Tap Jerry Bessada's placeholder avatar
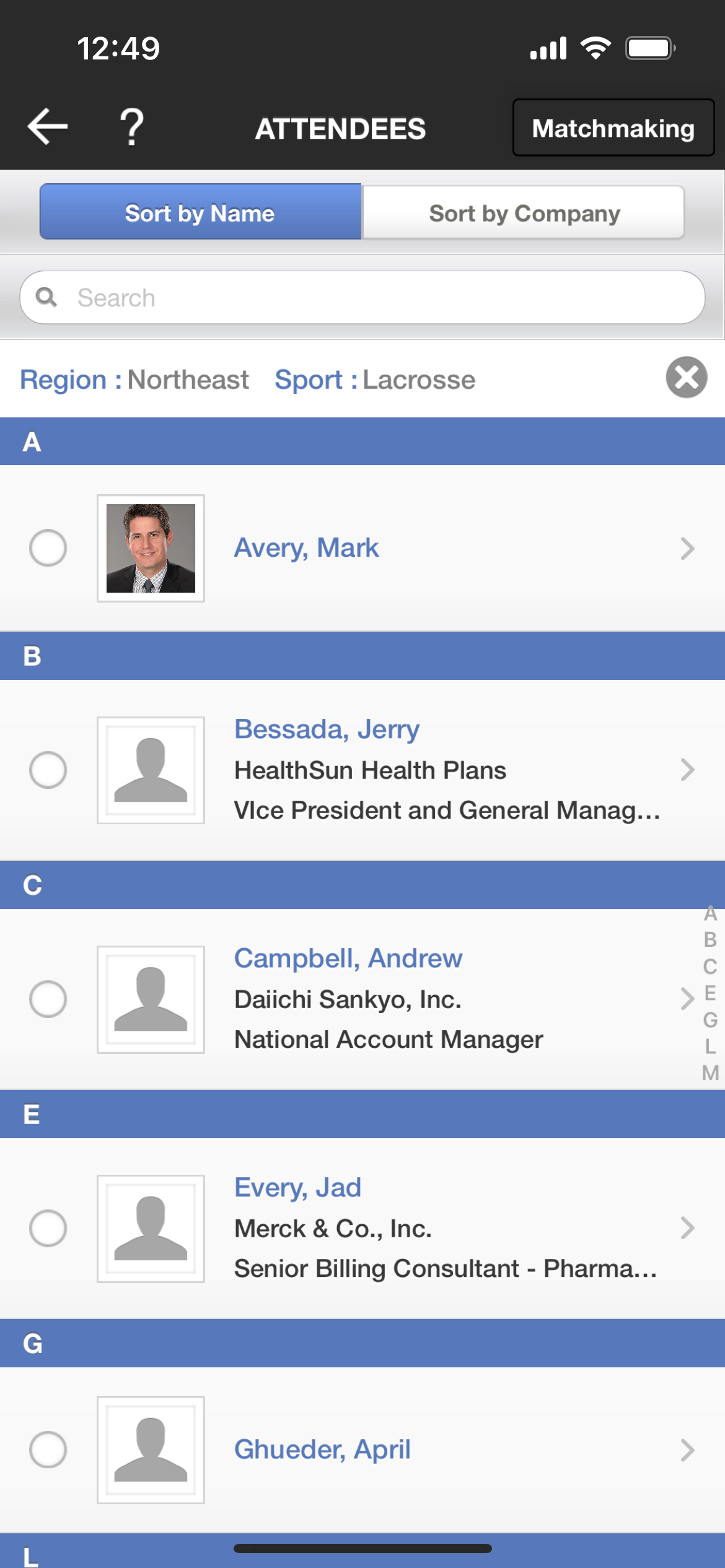Image resolution: width=725 pixels, height=1568 pixels. pos(151,770)
